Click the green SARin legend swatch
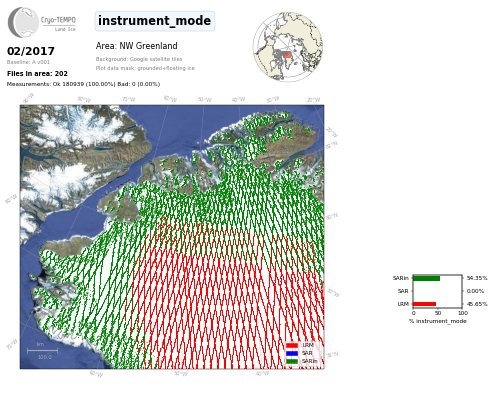492x410 pixels. [292, 361]
